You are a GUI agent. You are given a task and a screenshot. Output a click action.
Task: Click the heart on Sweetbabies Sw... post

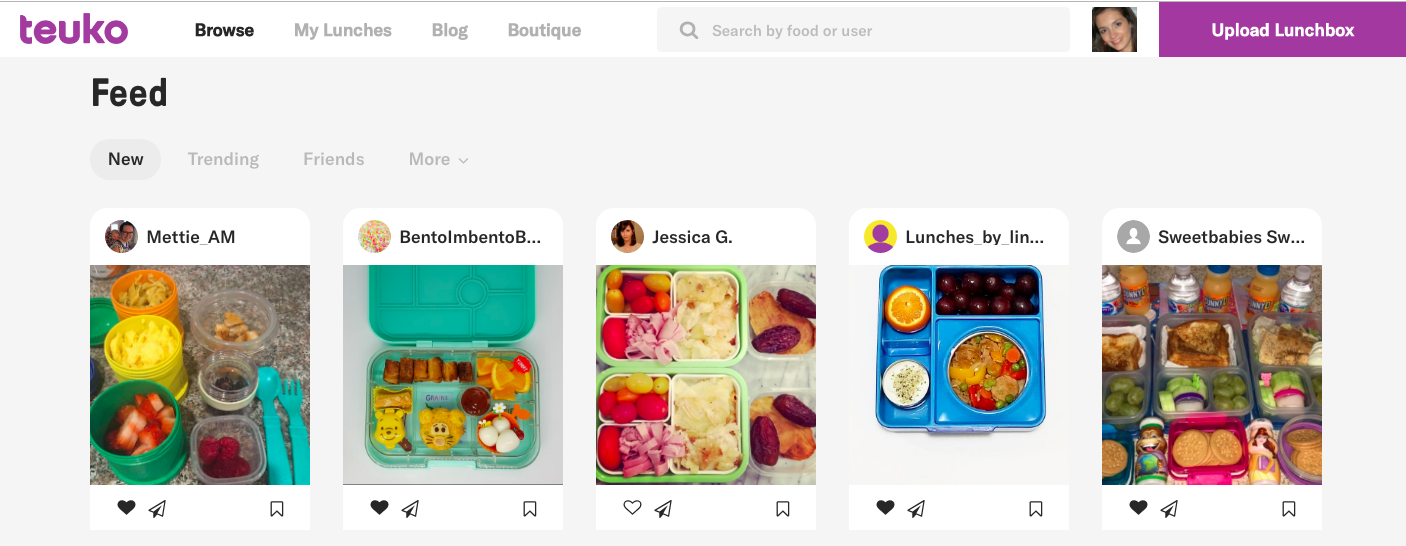tap(1138, 508)
